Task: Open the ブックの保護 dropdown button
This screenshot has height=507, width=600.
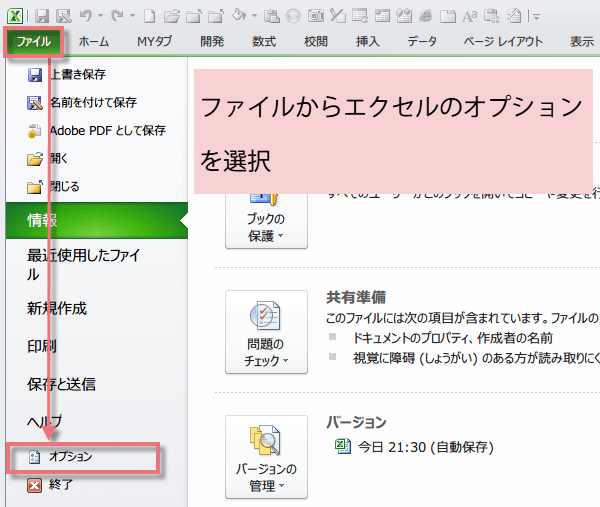Action: click(266, 219)
